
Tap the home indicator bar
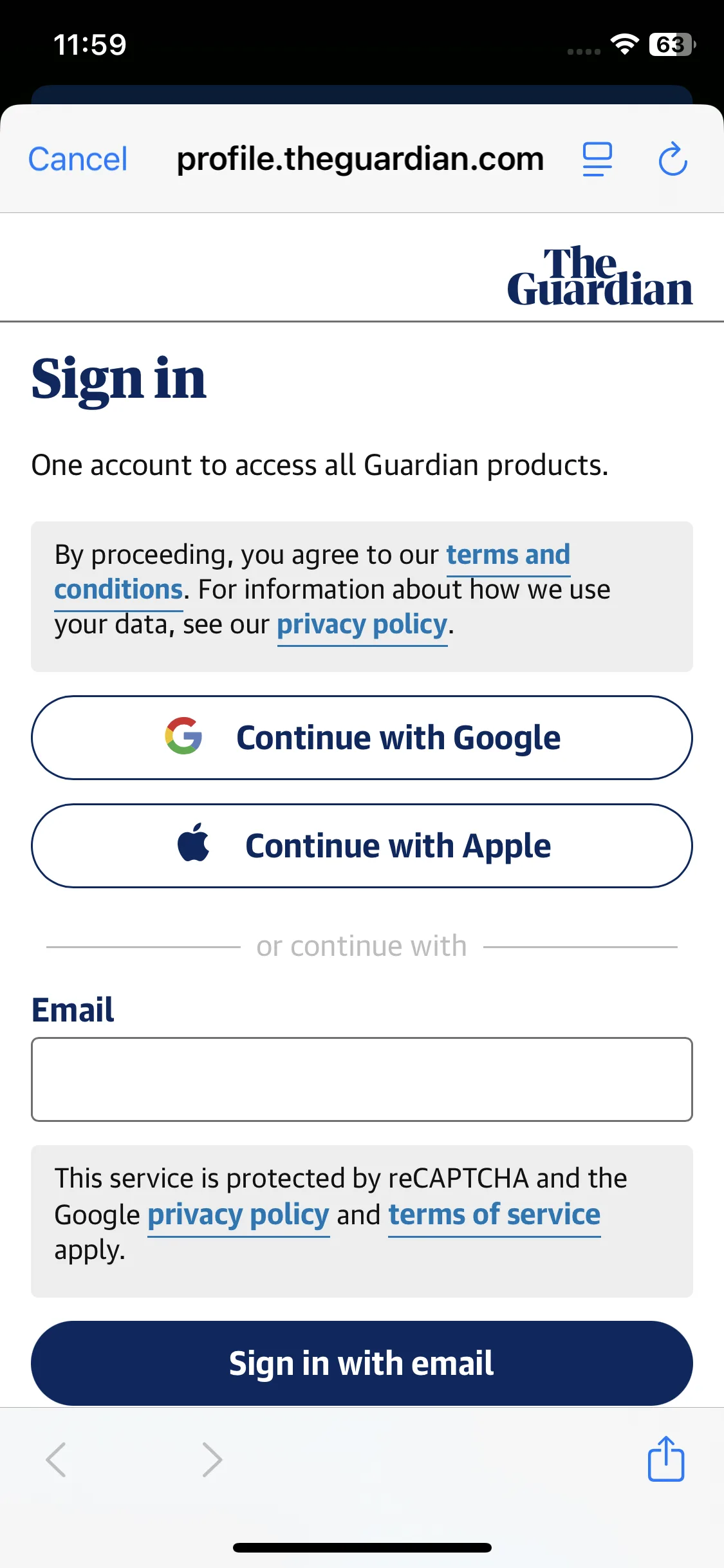(x=362, y=1547)
